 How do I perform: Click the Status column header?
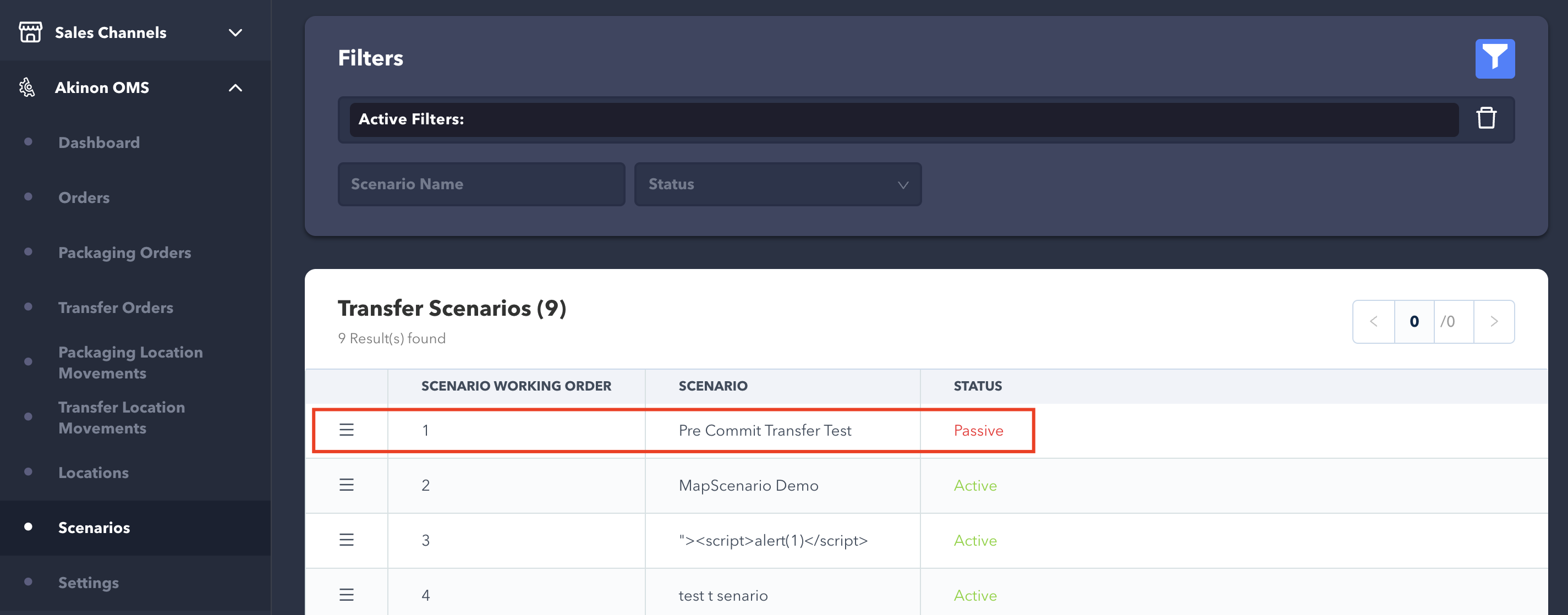pos(977,386)
